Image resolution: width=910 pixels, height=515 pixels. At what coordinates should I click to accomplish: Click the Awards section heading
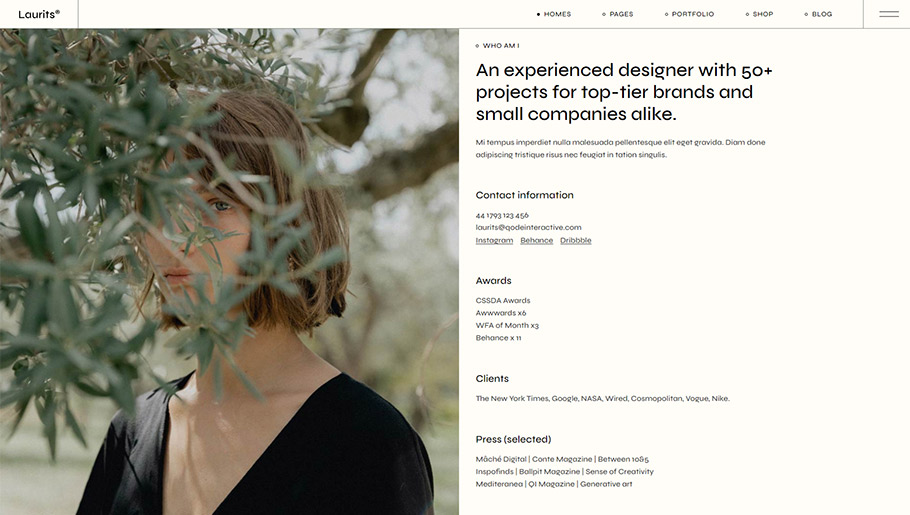[493, 281]
